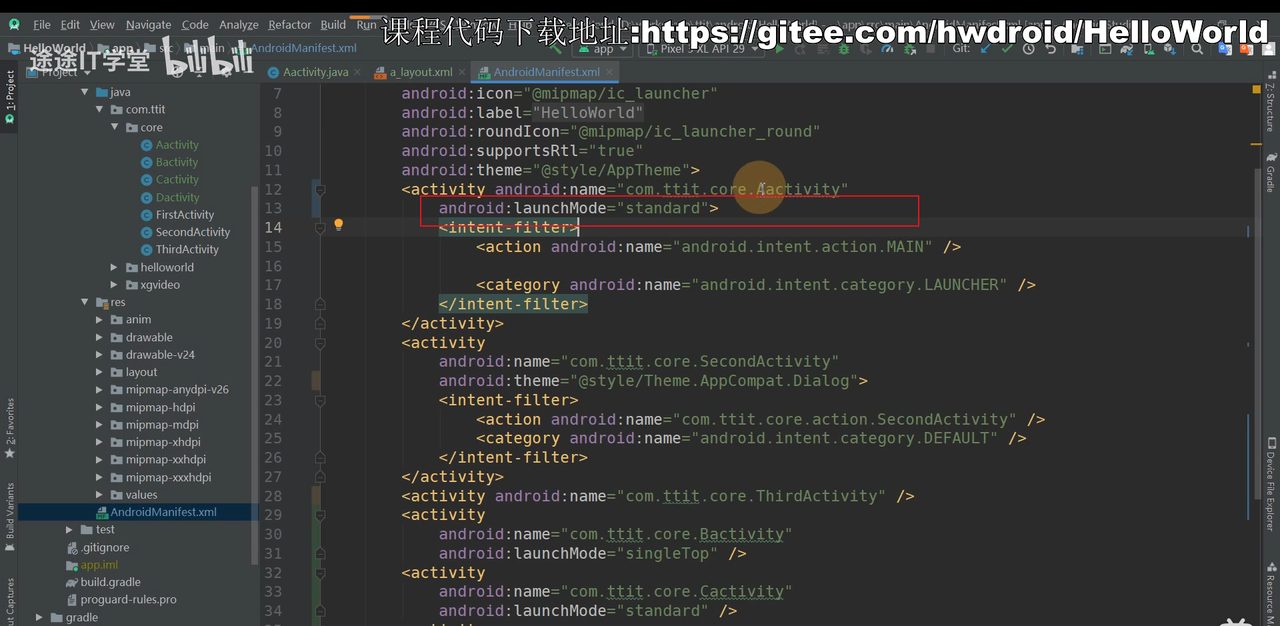Select Cactivity in the project tree
This screenshot has width=1280, height=626.
(x=177, y=179)
